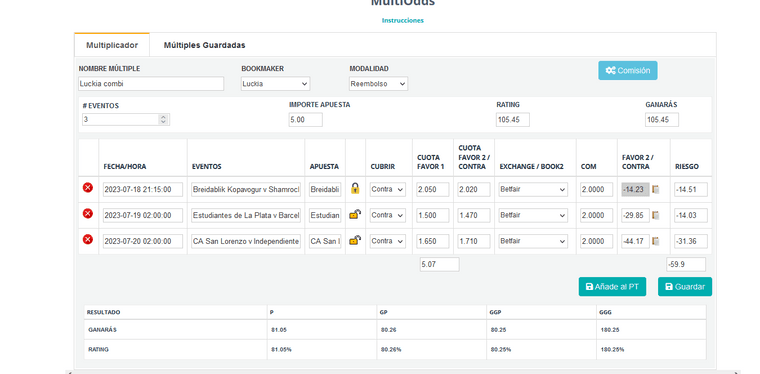Click the highlighted -14.23 contra field
The image size is (760, 374).
(635, 189)
